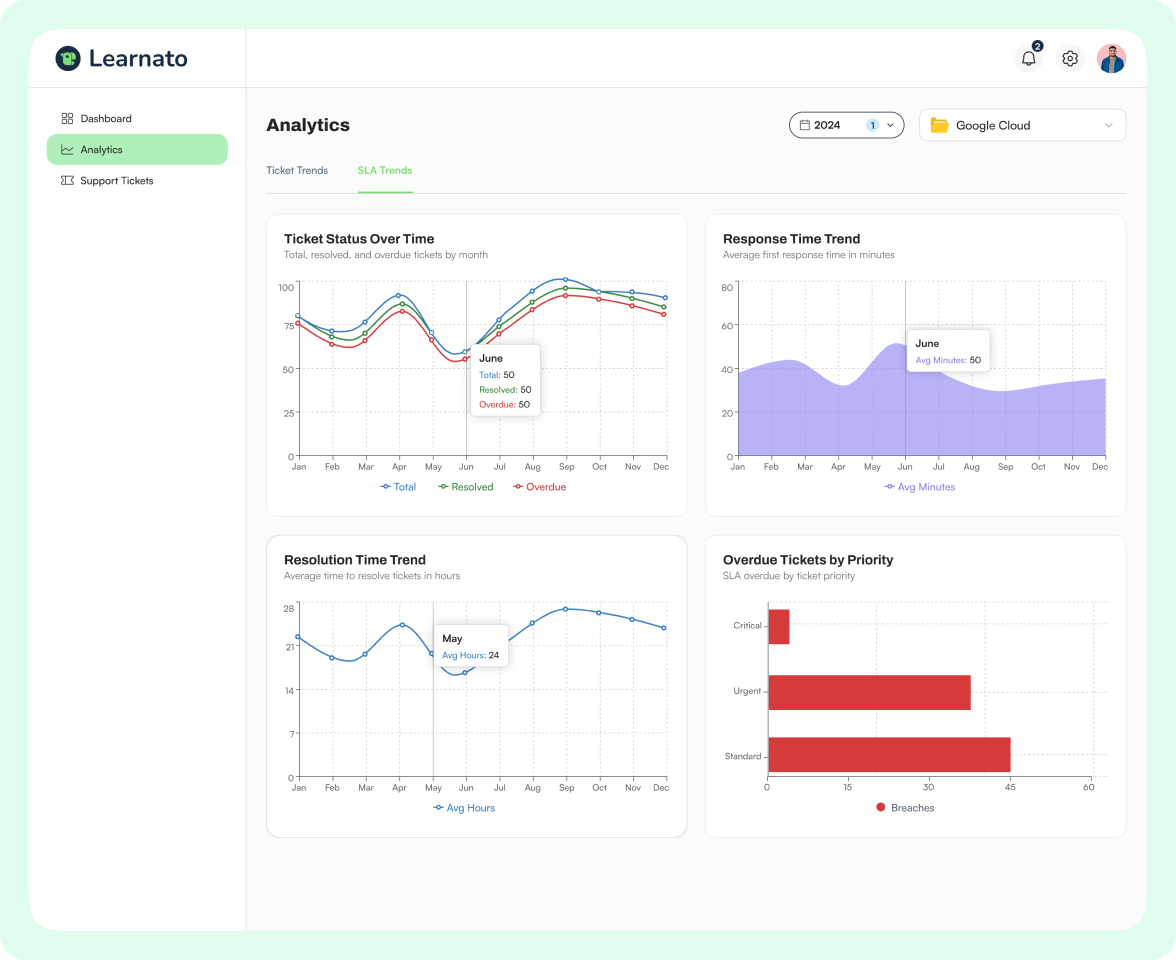Toggle the Avg Hours legend series
Image resolution: width=1176 pixels, height=960 pixels.
(464, 808)
